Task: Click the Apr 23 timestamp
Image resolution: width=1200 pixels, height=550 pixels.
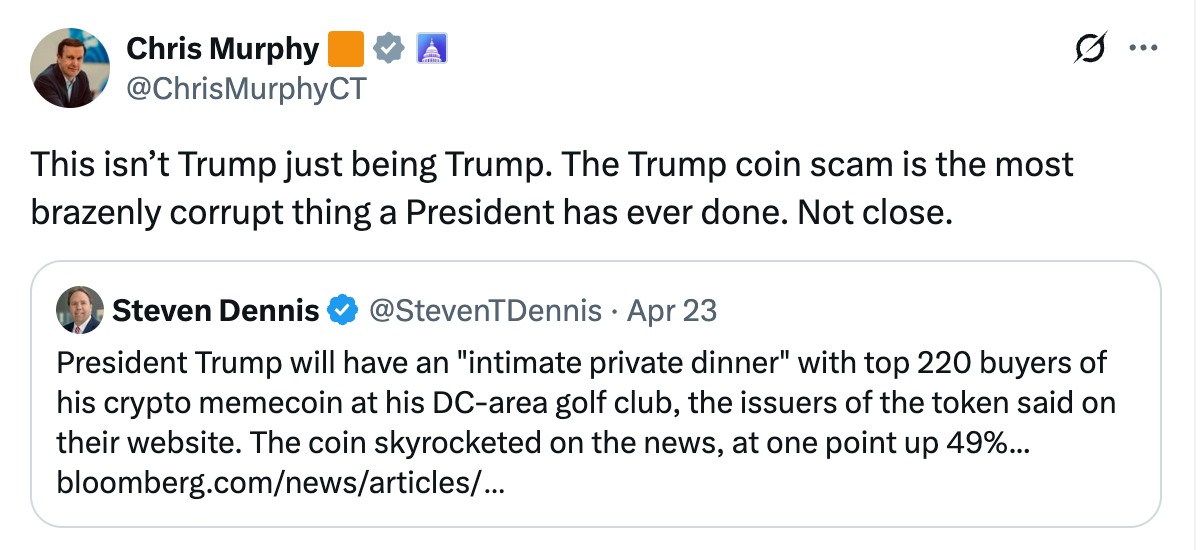Action: pyautogui.click(x=672, y=311)
